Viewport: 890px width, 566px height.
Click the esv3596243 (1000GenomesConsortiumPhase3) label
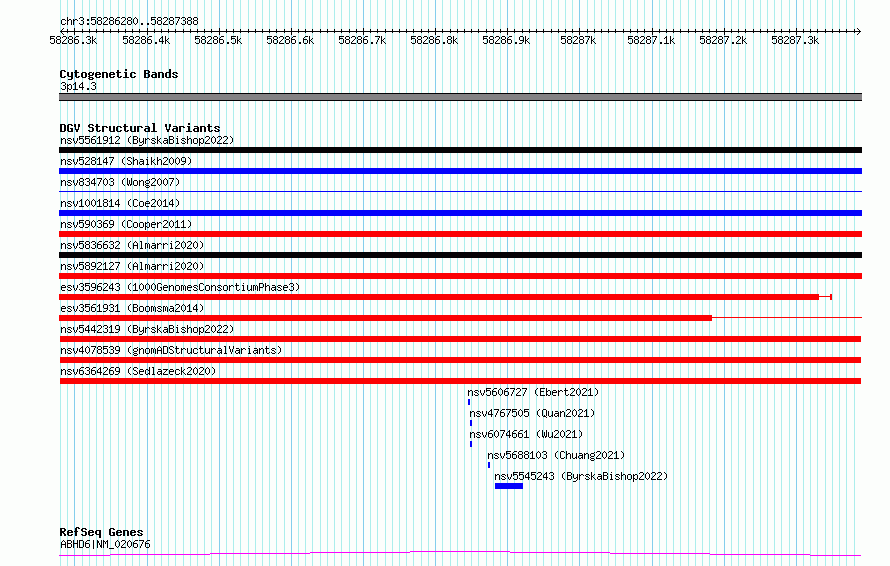point(180,287)
